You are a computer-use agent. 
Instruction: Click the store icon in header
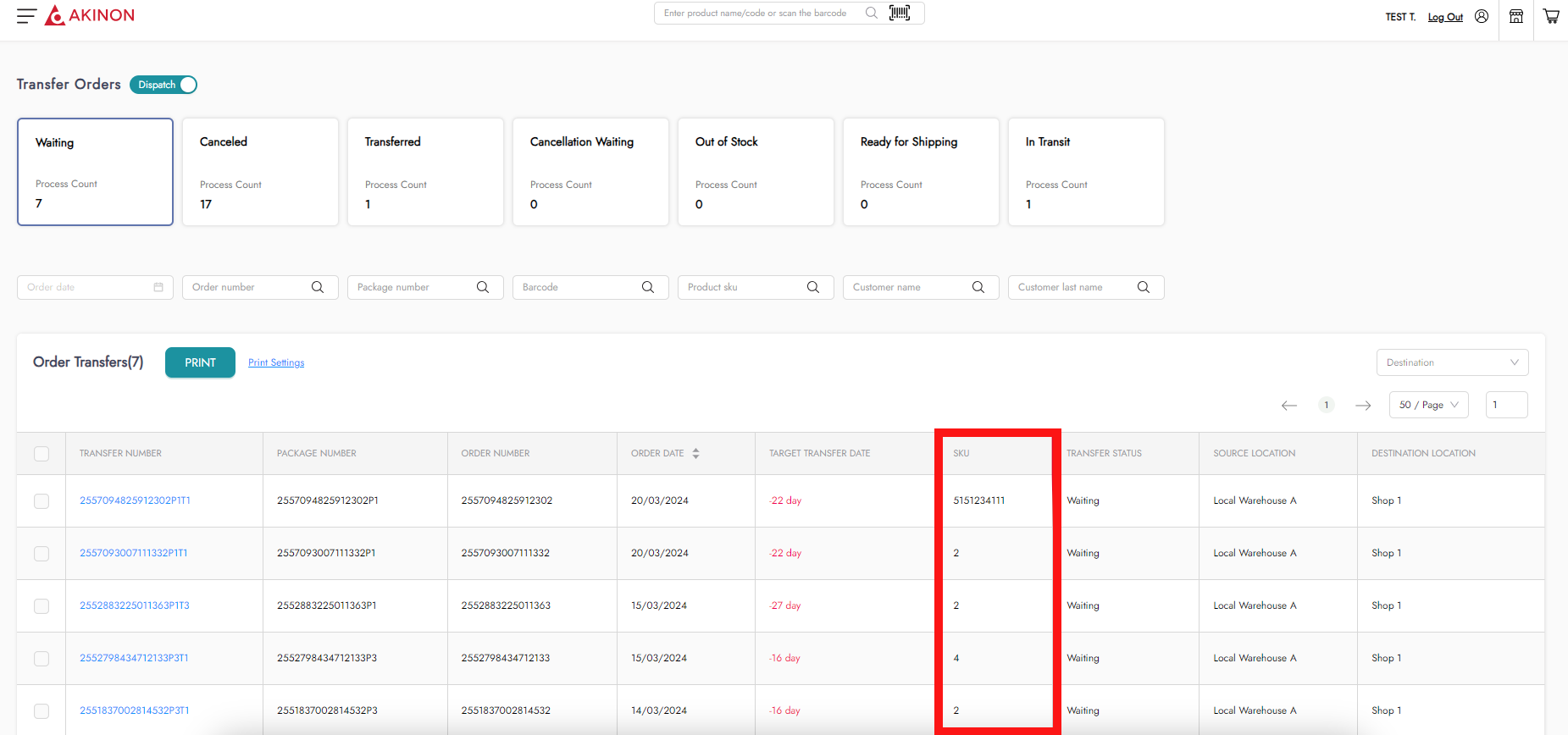[1516, 16]
